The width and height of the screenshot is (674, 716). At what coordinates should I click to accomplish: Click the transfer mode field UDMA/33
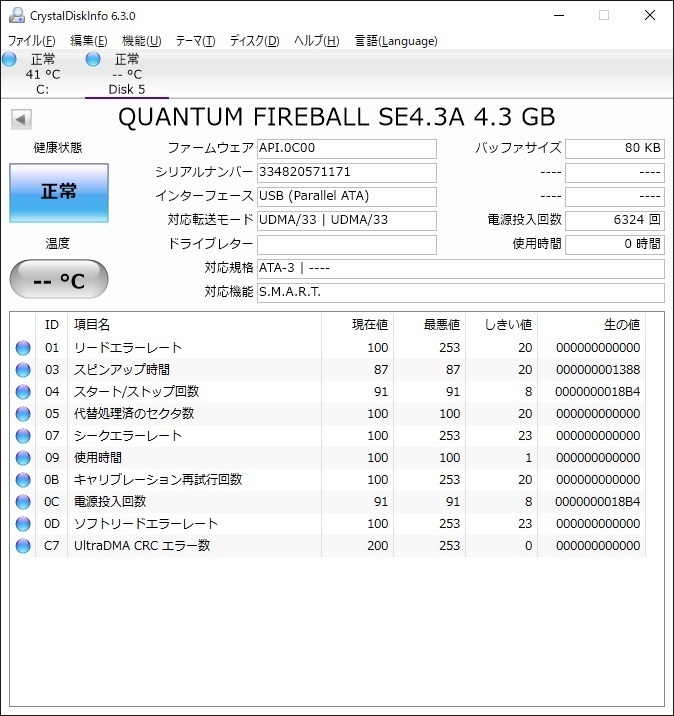point(347,221)
